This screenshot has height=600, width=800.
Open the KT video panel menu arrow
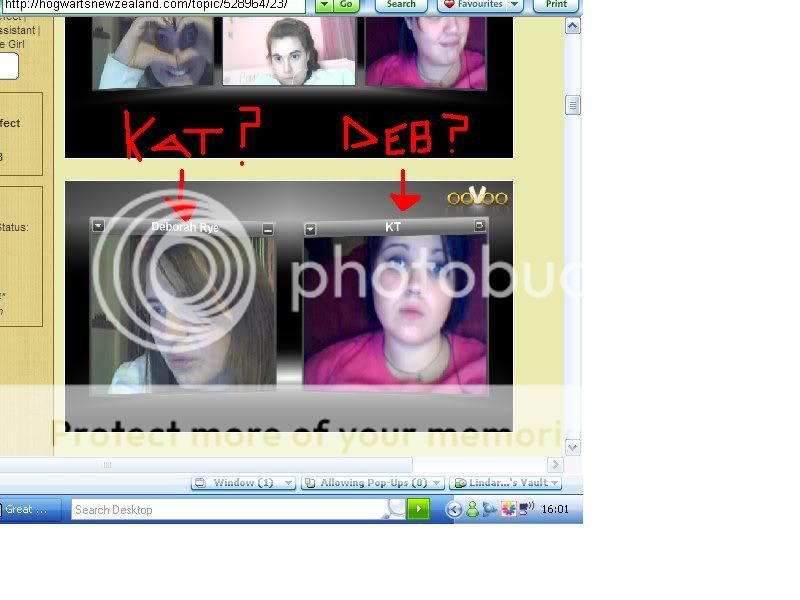click(x=310, y=229)
